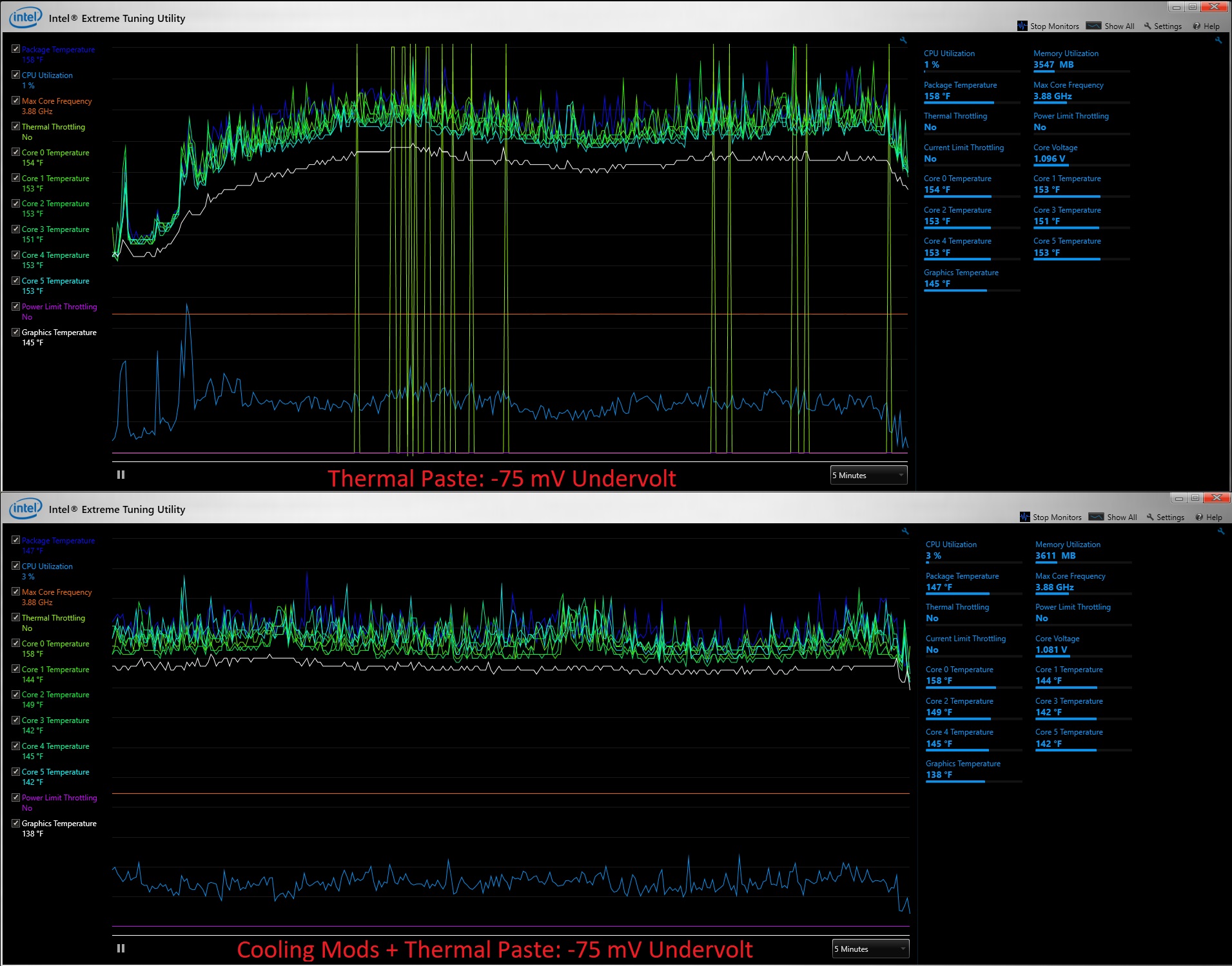This screenshot has height=966, width=1232.
Task: Click Core Voltage bar in top monitor panel
Action: pos(1081,165)
